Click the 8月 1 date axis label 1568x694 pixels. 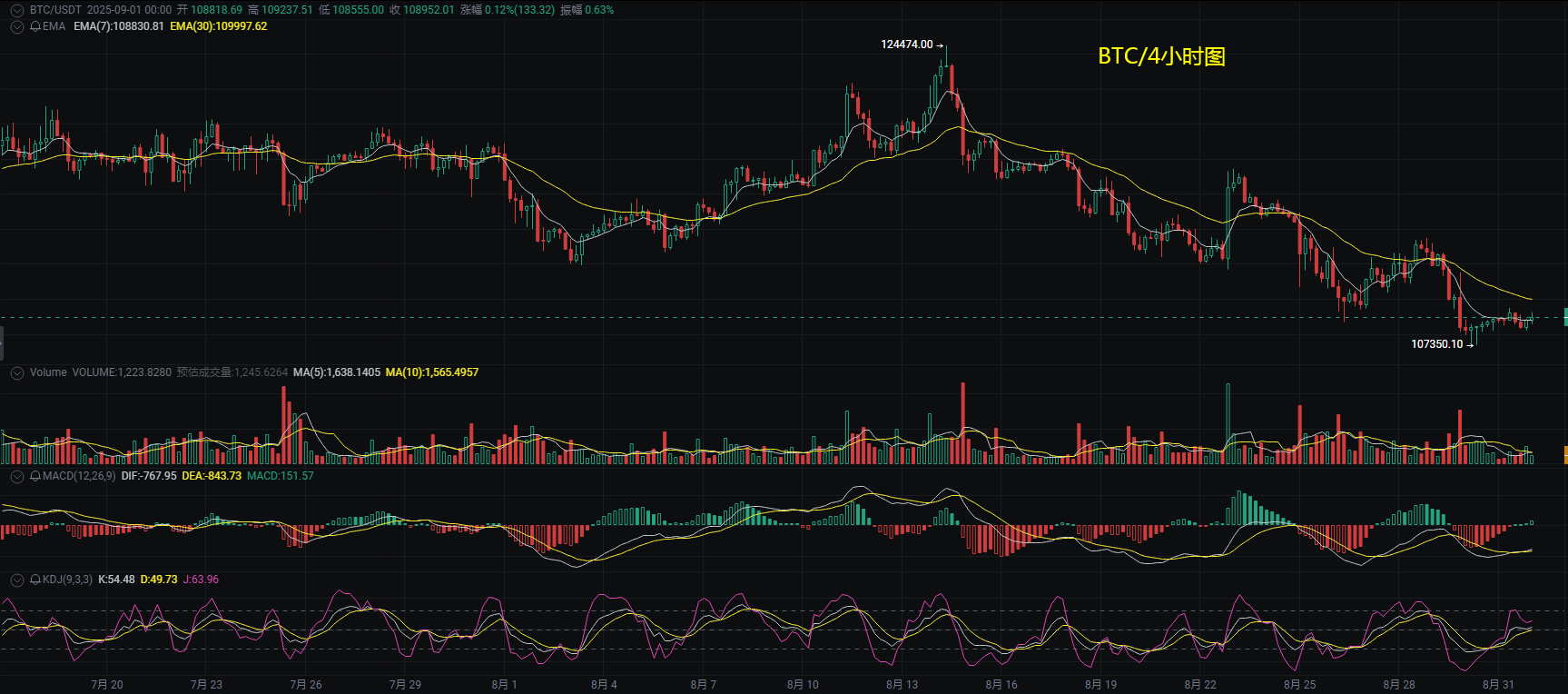click(x=504, y=685)
